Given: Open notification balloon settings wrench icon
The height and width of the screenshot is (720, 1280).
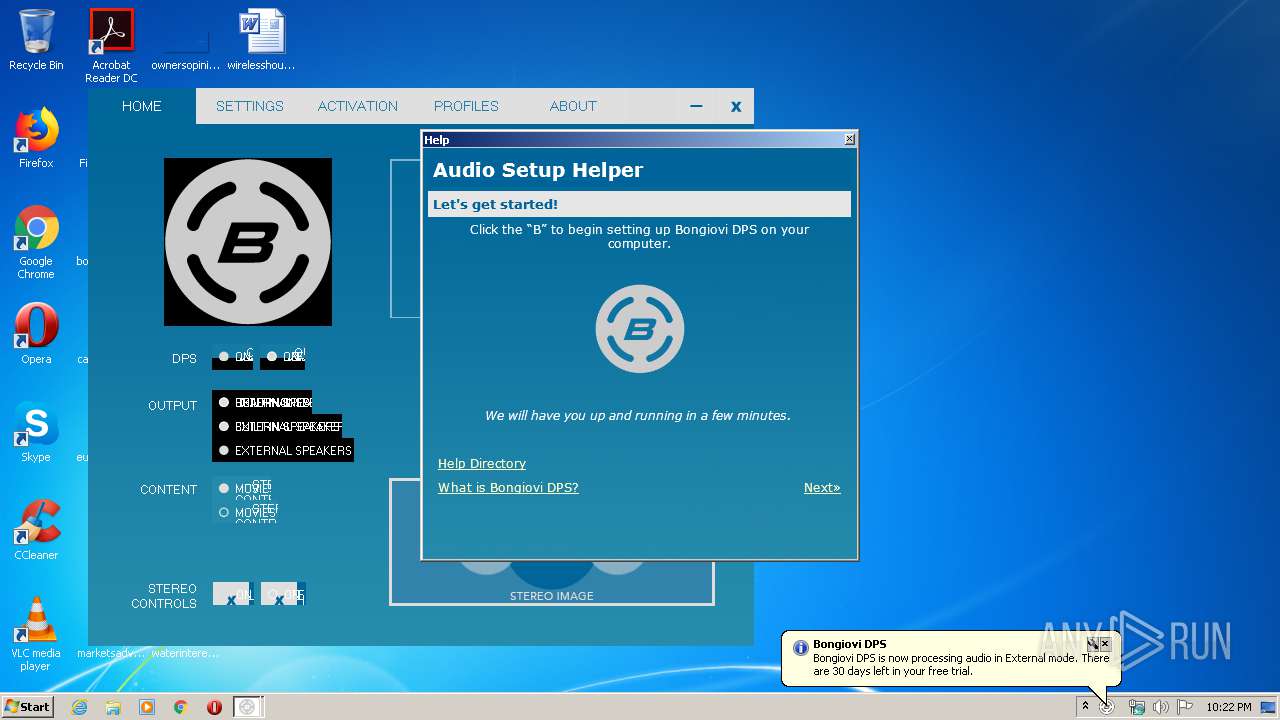Looking at the screenshot, I should pos(1092,644).
